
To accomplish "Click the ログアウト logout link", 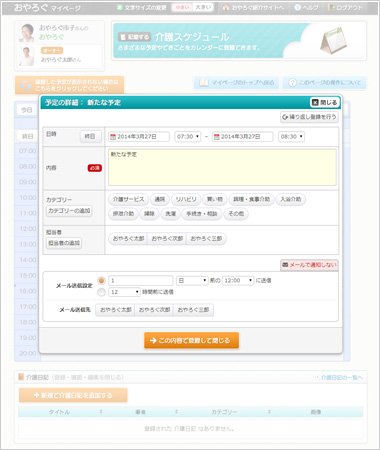I will 345,7.
